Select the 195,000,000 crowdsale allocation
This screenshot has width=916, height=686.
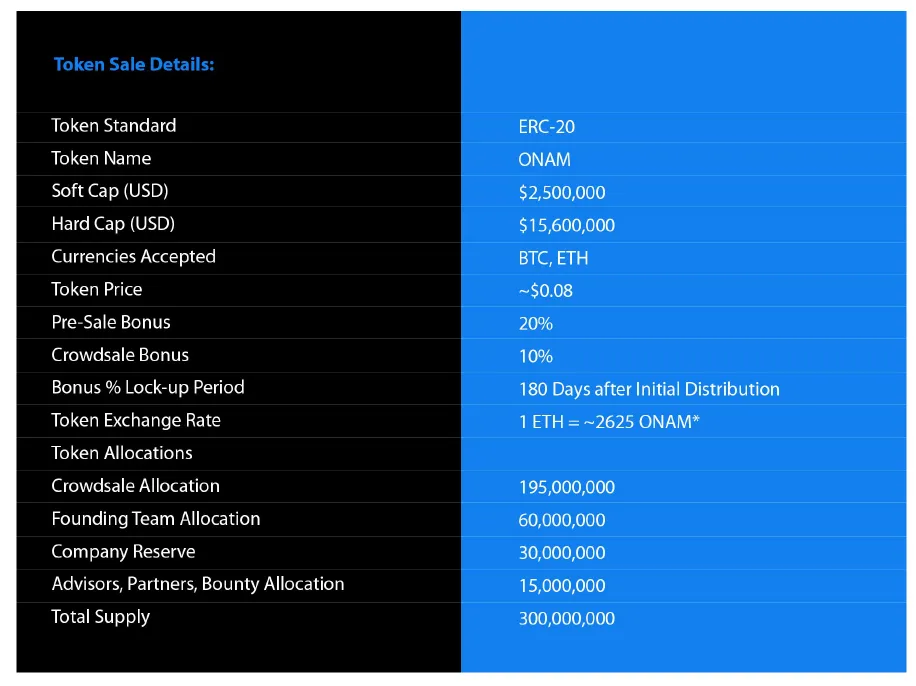click(567, 487)
